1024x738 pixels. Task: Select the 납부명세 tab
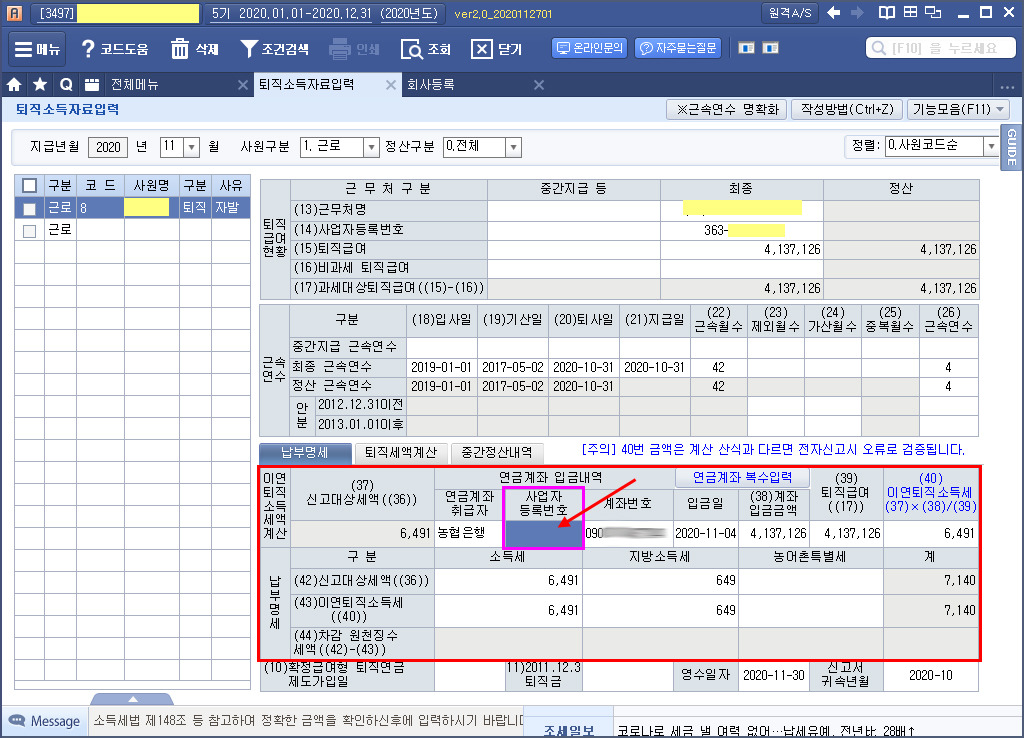(305, 452)
